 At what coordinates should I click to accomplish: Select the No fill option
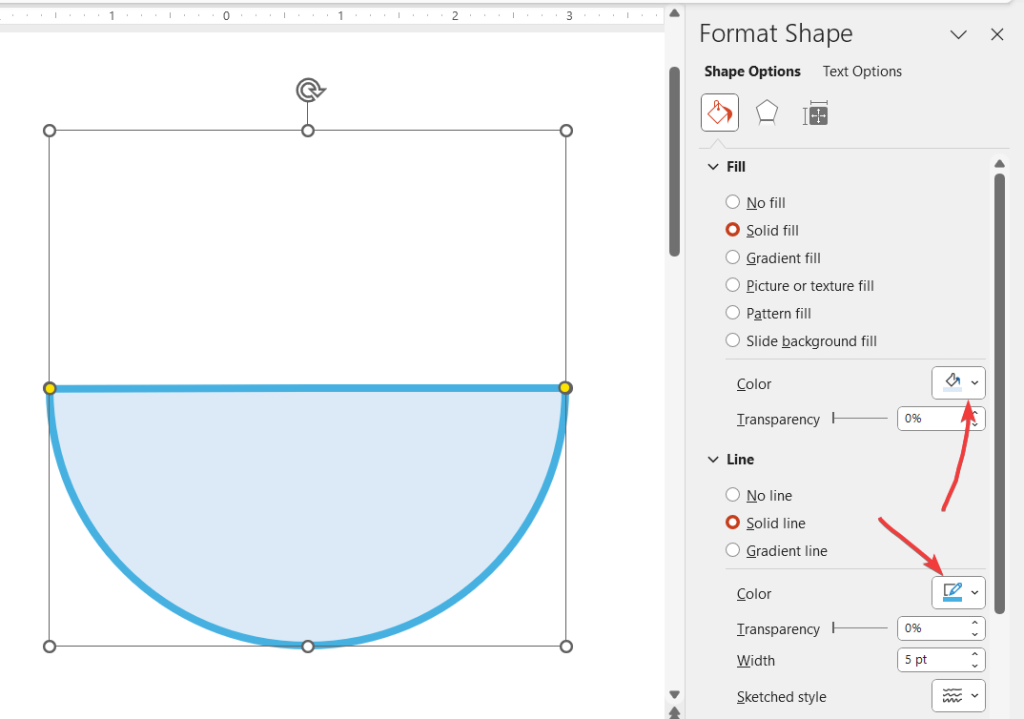pos(732,202)
